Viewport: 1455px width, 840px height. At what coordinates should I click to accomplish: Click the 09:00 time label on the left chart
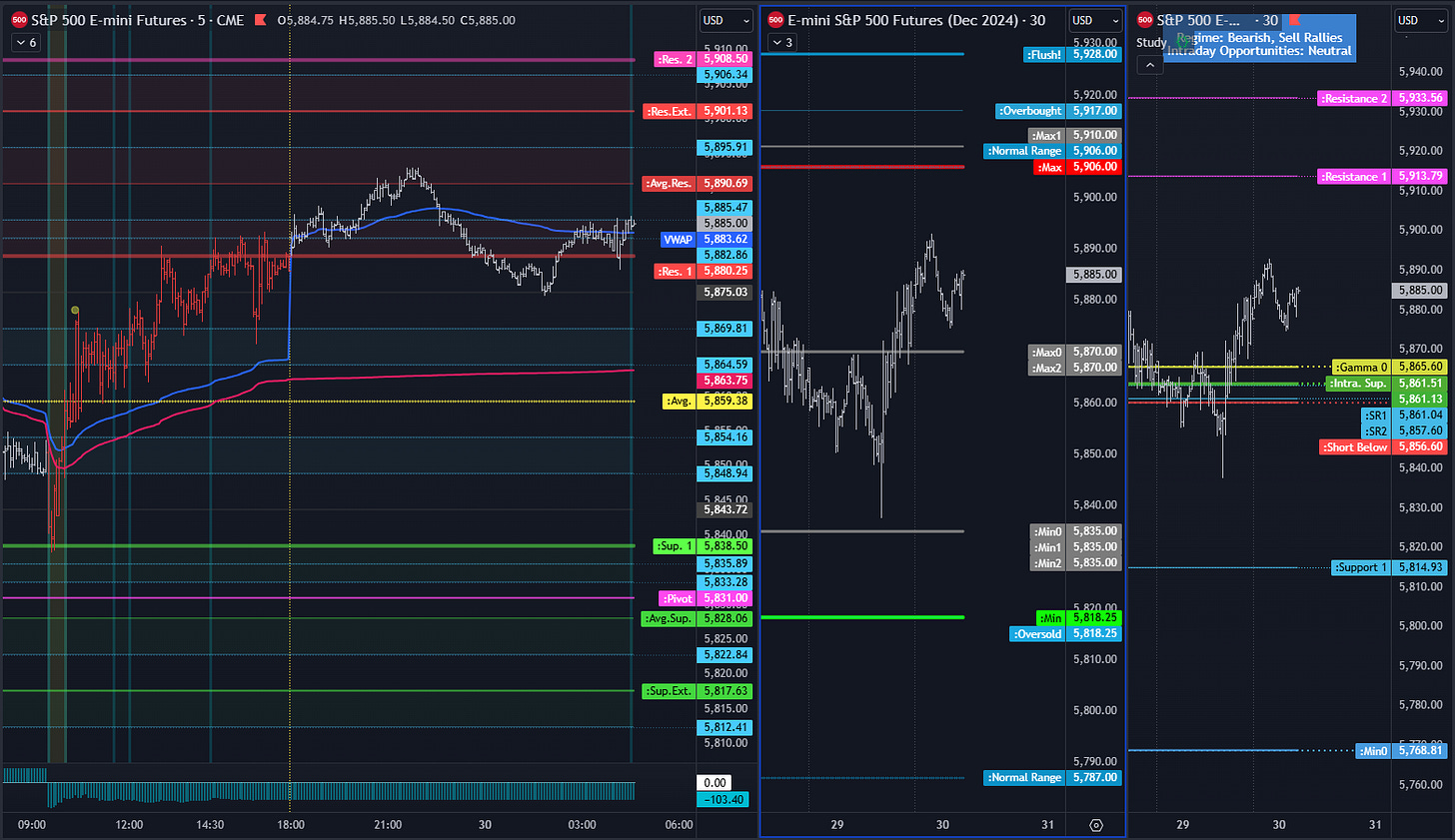33,825
